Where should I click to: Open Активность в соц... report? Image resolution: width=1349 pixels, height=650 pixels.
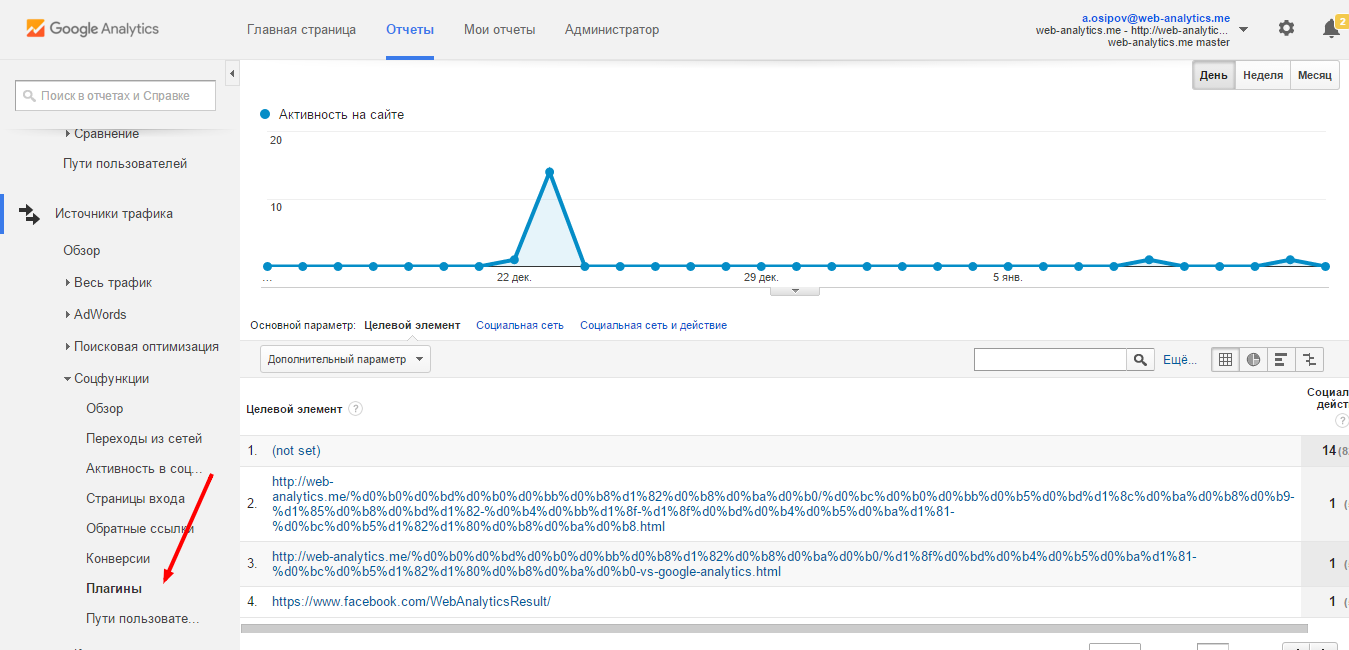pyautogui.click(x=144, y=469)
